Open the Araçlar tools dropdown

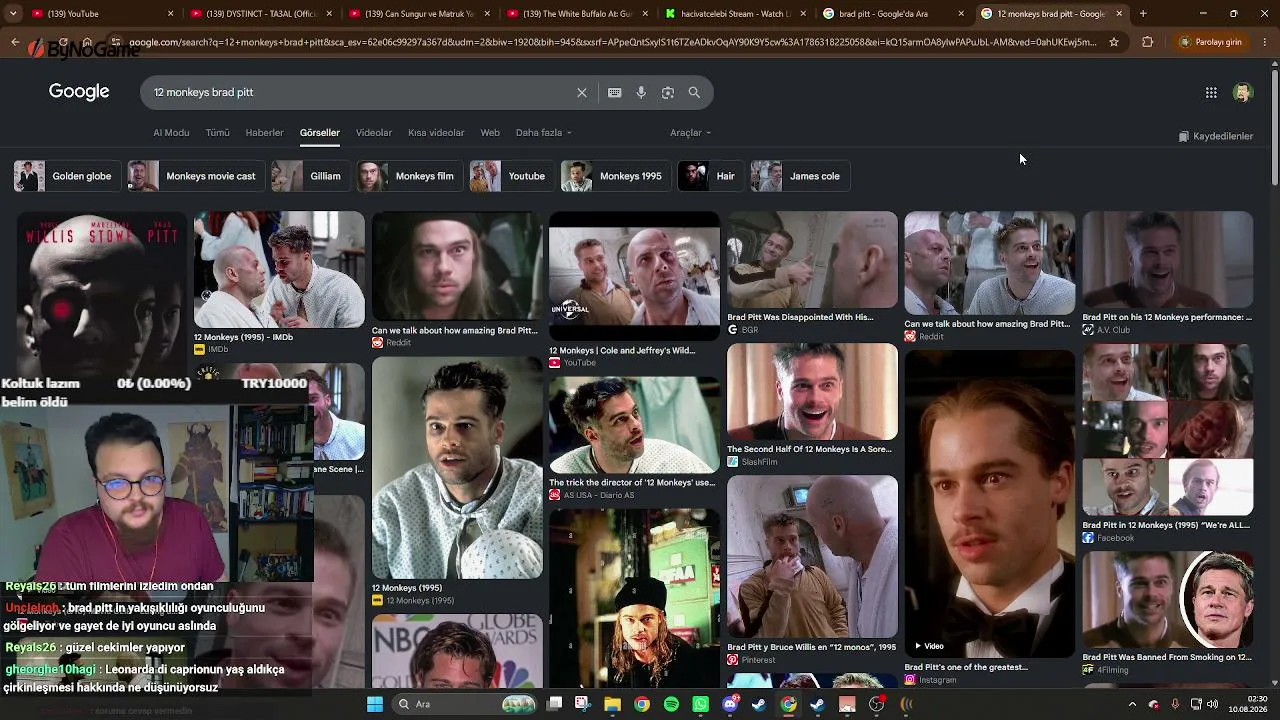(x=690, y=132)
